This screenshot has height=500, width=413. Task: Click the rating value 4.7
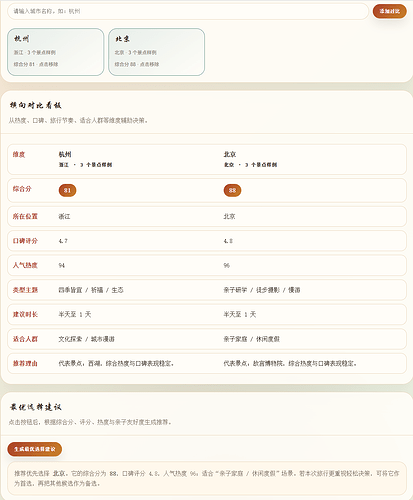[x=63, y=241]
